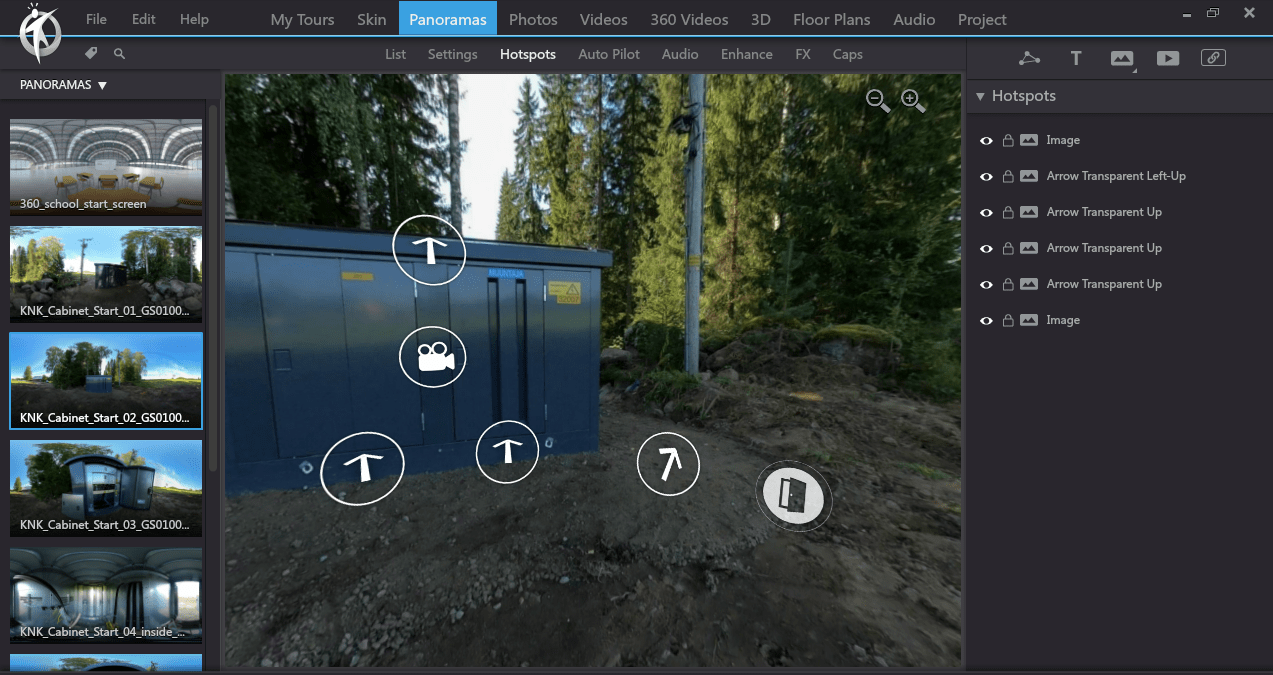Lock the topmost Image hotspot
Screen dimensions: 1273x675
point(1008,140)
